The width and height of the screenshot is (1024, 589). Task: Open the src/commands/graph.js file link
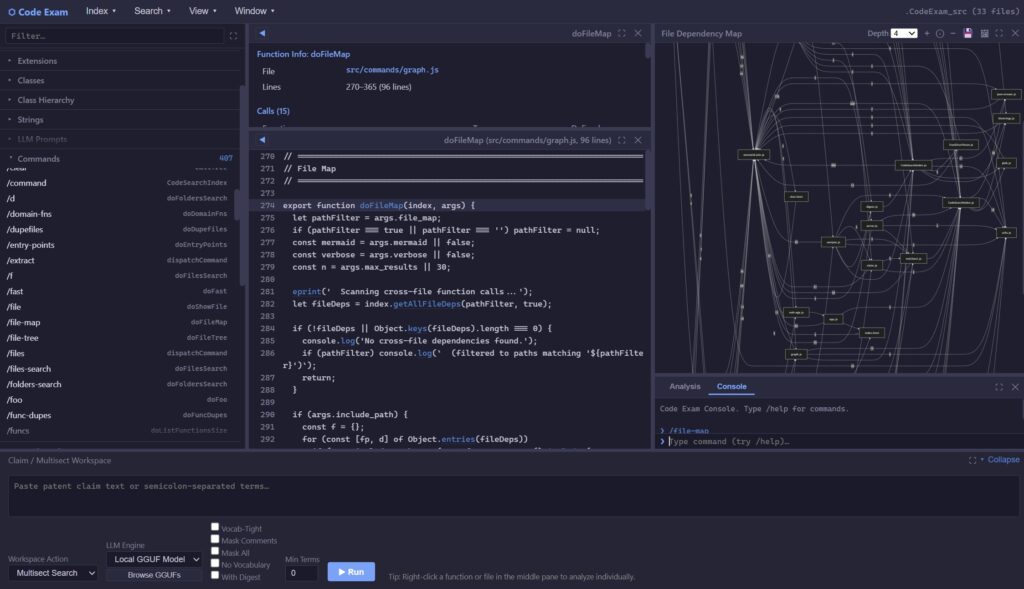392,70
